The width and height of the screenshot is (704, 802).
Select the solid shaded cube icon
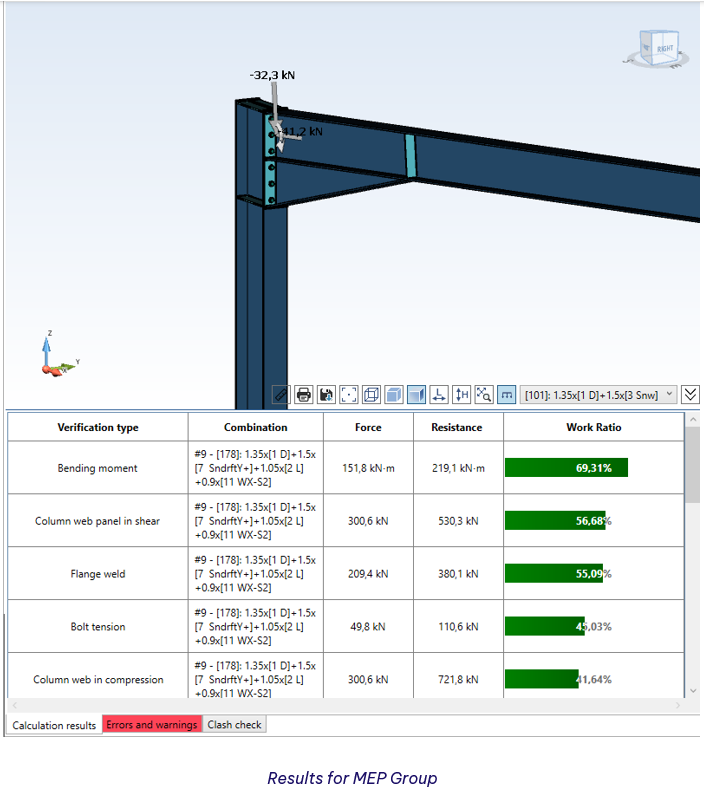[394, 395]
